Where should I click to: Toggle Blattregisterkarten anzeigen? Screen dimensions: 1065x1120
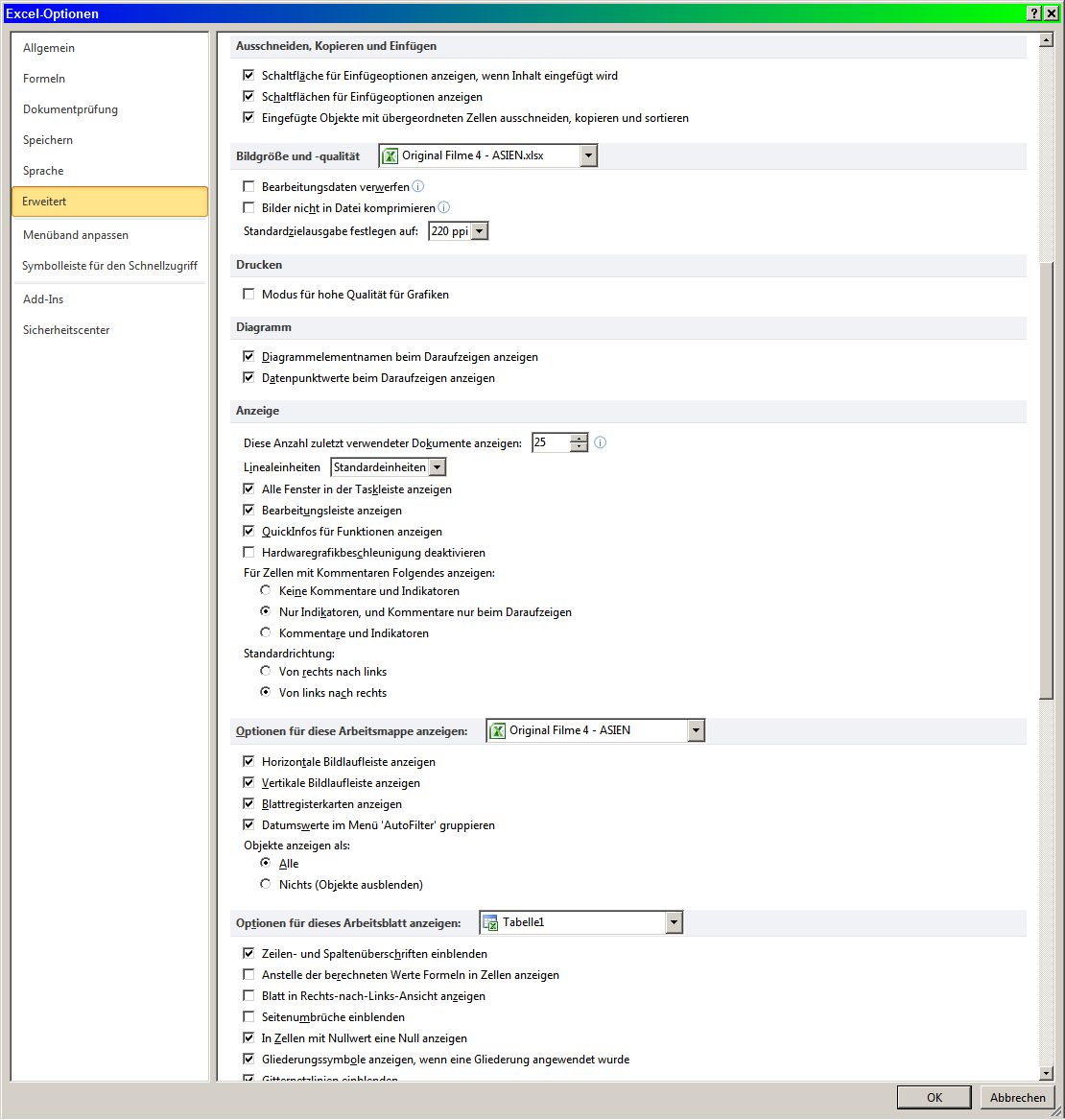(248, 803)
